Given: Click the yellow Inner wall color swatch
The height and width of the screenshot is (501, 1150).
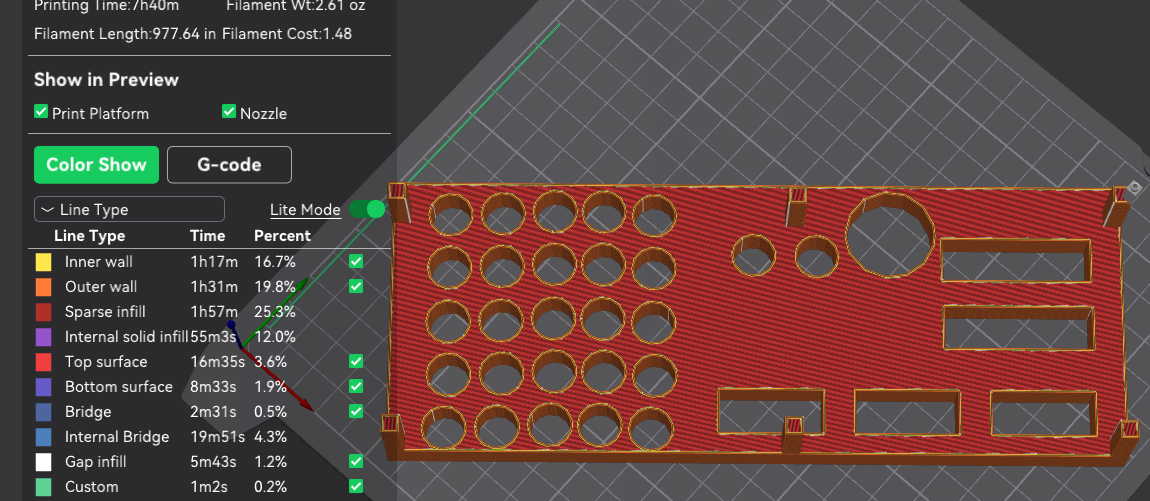Looking at the screenshot, I should 43,262.
